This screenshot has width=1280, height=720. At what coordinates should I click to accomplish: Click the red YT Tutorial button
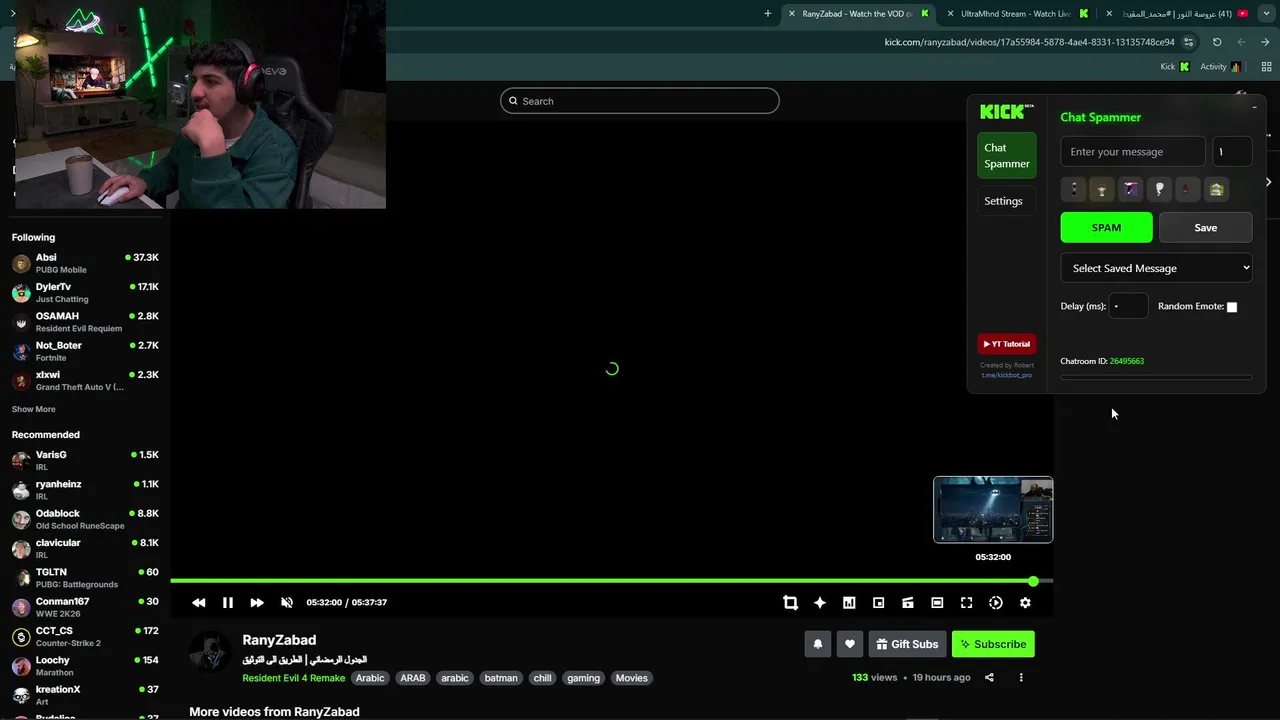pos(1007,344)
